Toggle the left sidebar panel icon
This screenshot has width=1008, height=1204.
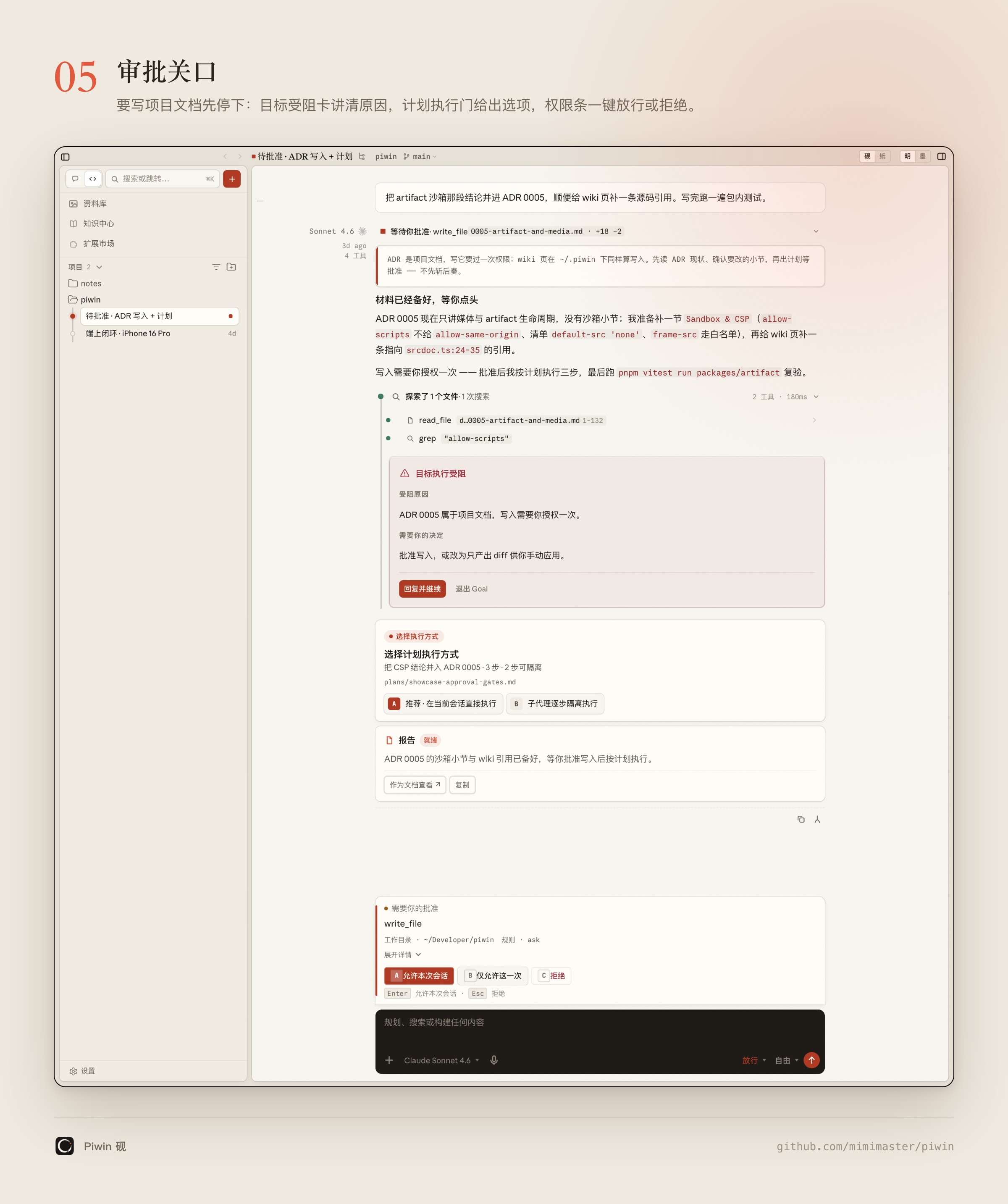(66, 157)
